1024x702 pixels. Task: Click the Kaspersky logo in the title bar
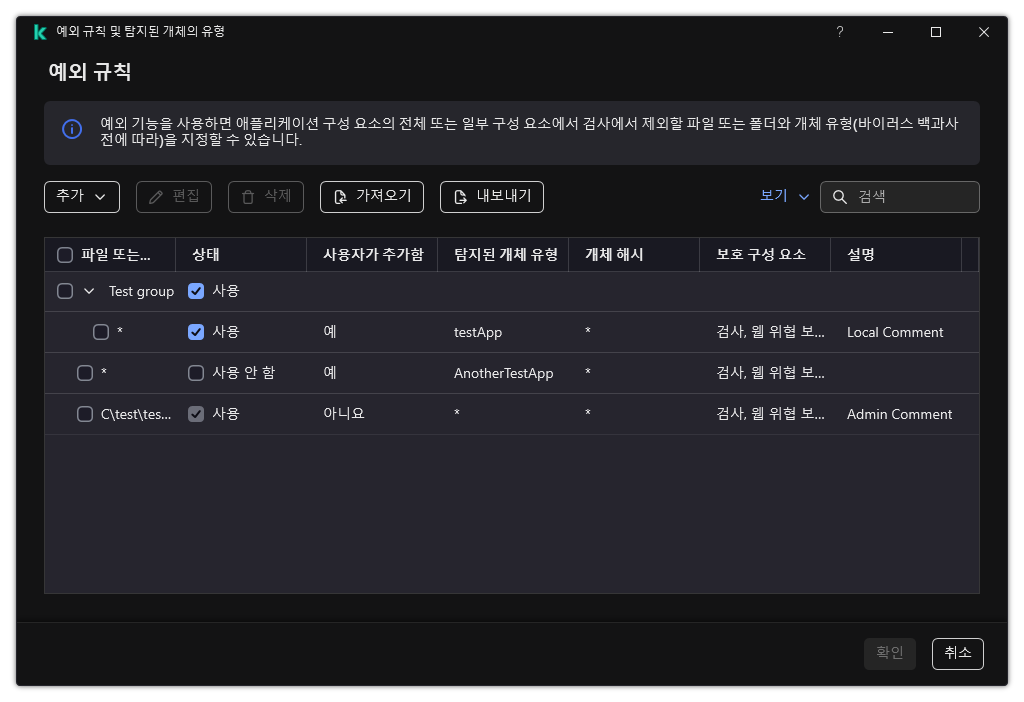pos(40,31)
